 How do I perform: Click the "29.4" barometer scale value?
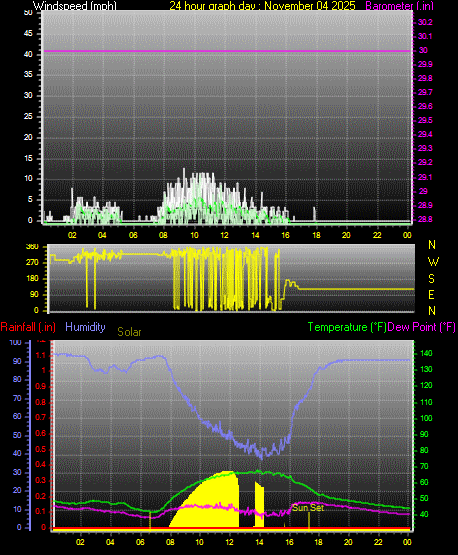(425, 135)
